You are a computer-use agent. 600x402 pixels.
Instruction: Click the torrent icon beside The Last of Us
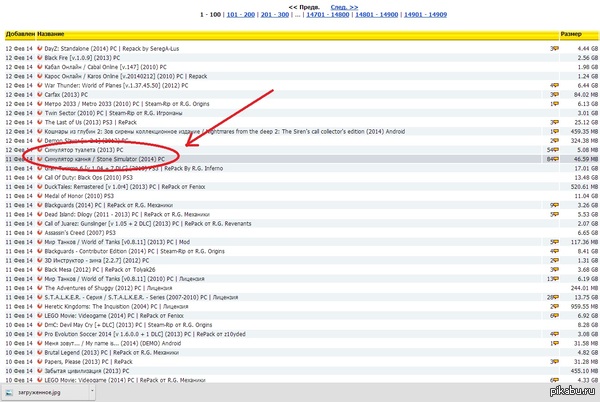coord(39,122)
